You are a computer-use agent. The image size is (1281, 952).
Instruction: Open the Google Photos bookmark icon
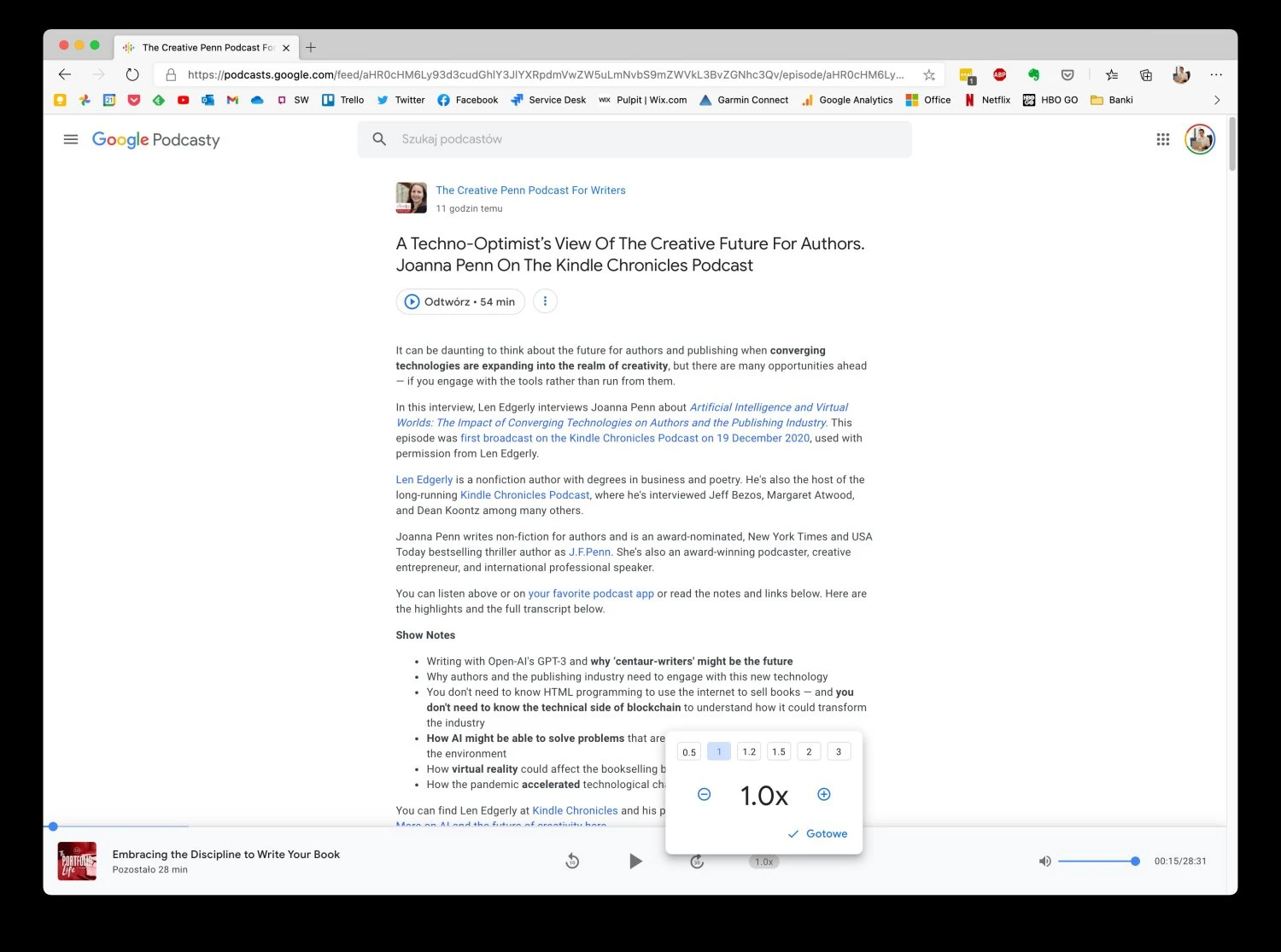click(85, 100)
